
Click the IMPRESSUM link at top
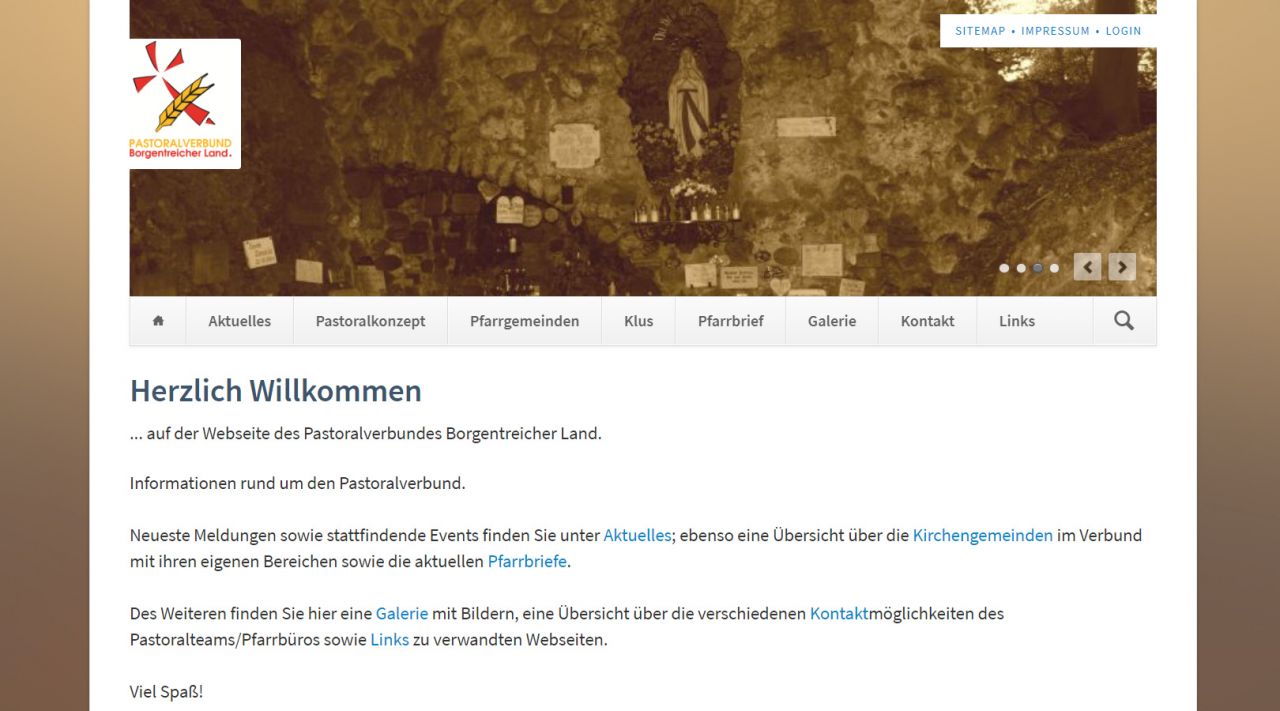(1055, 31)
